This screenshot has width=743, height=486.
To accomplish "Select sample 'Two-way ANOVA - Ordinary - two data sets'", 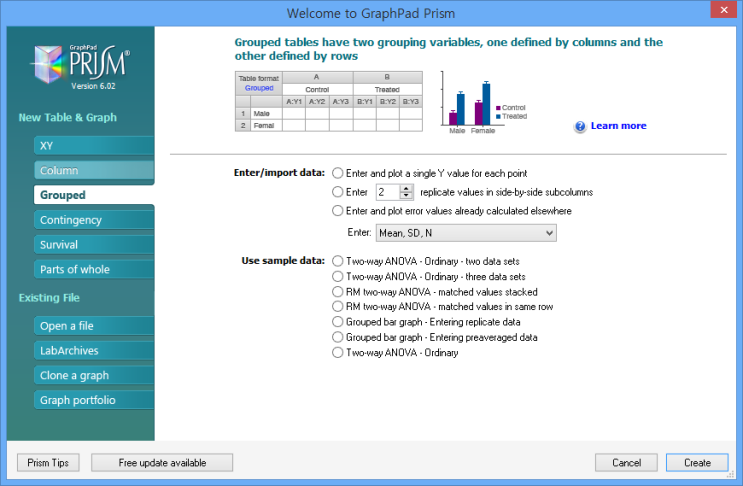I will pos(337,261).
